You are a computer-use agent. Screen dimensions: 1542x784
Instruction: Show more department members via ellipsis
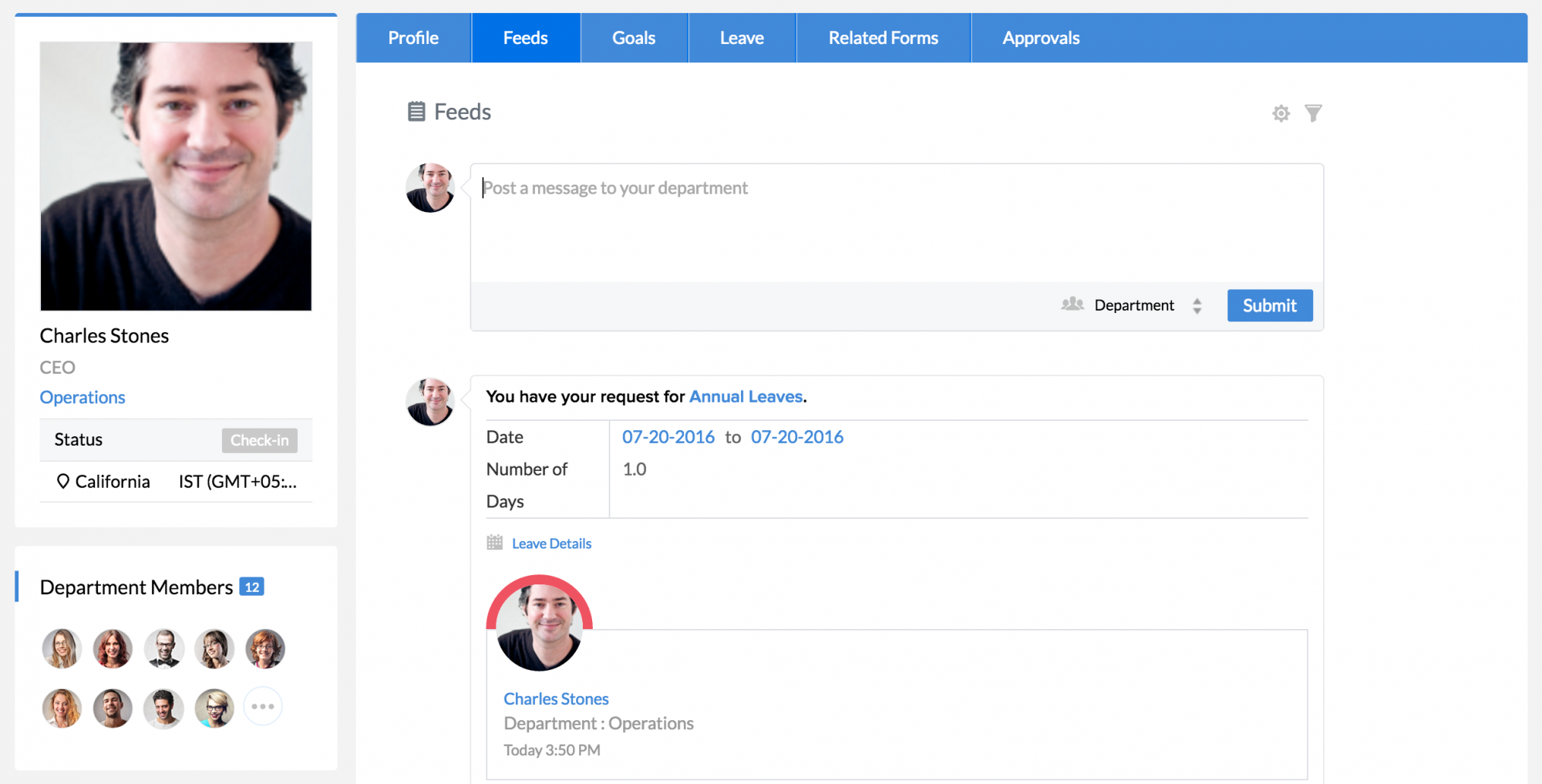pos(263,706)
